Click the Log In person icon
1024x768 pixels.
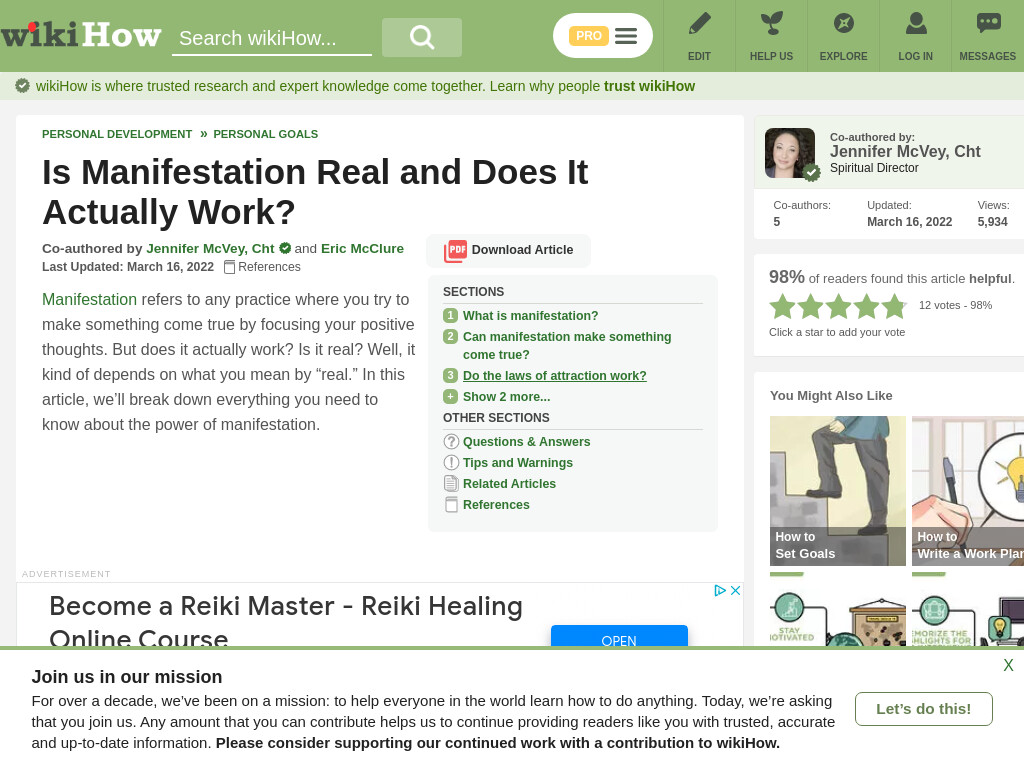[916, 24]
